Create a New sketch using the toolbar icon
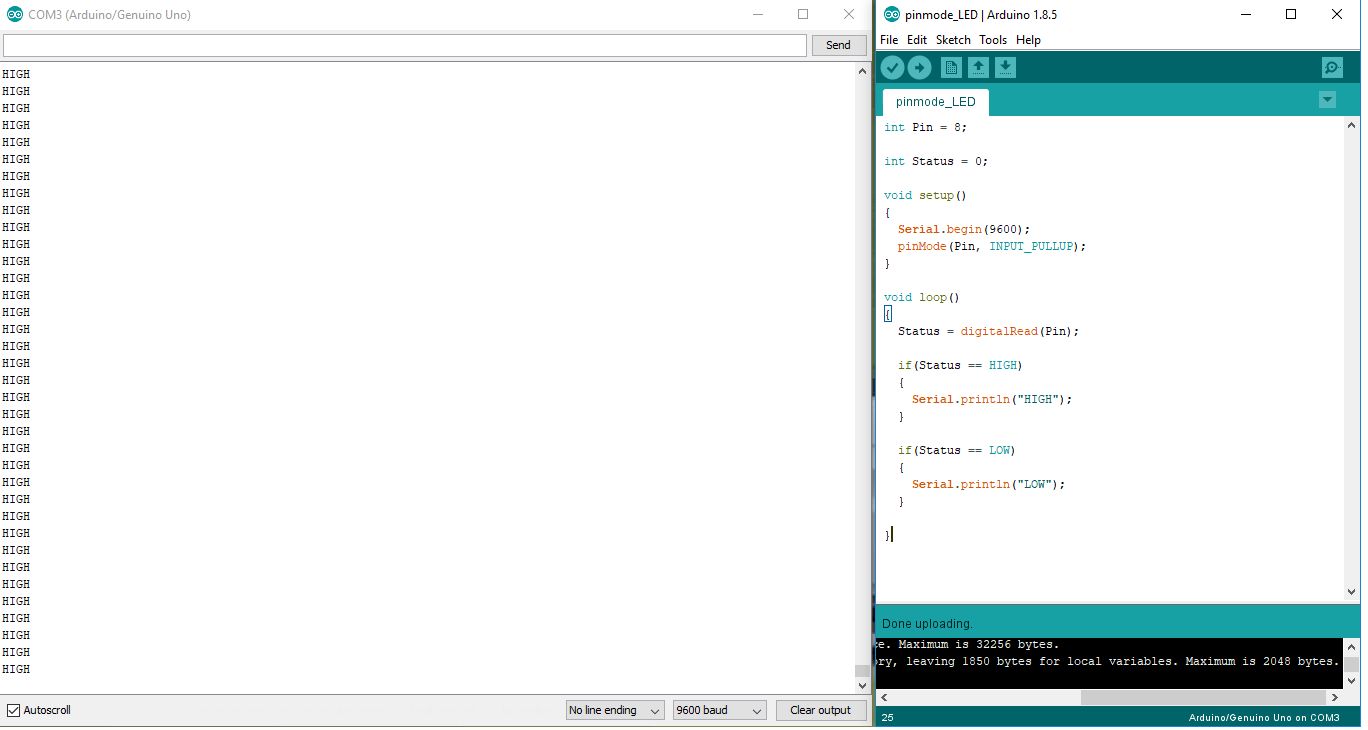This screenshot has width=1368, height=730. 950,67
